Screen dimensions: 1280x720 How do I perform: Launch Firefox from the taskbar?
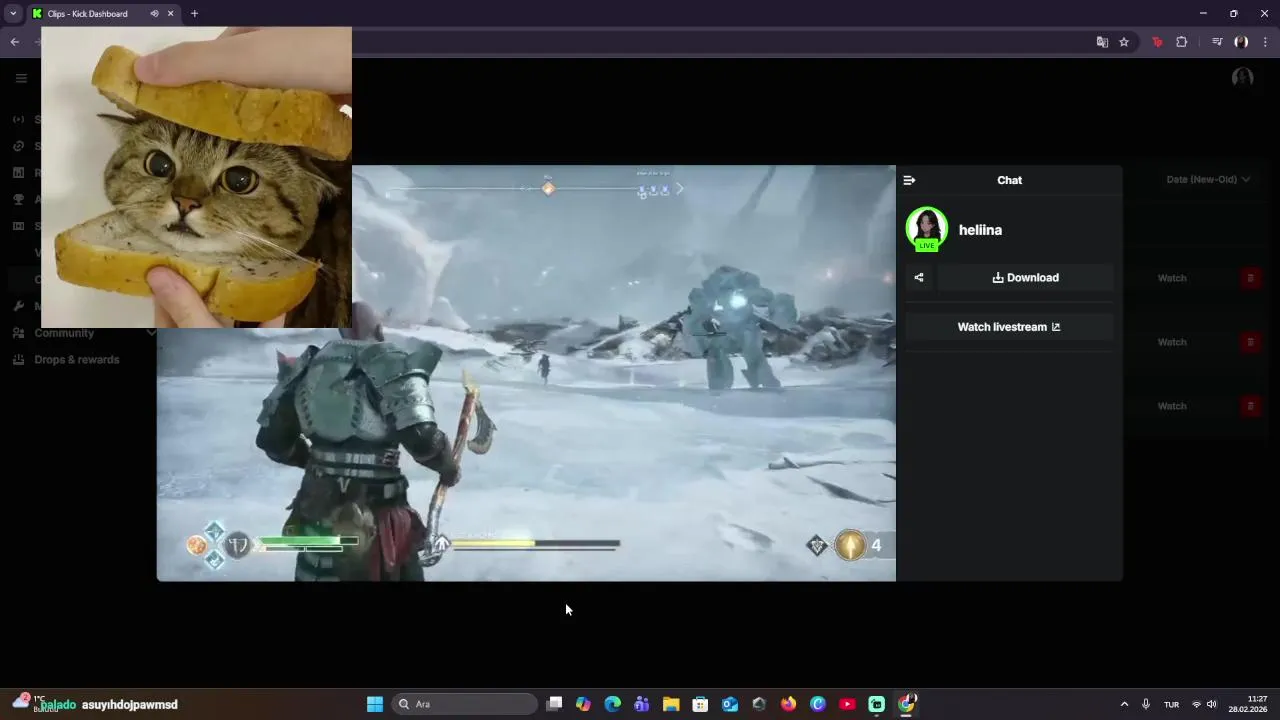(x=788, y=704)
